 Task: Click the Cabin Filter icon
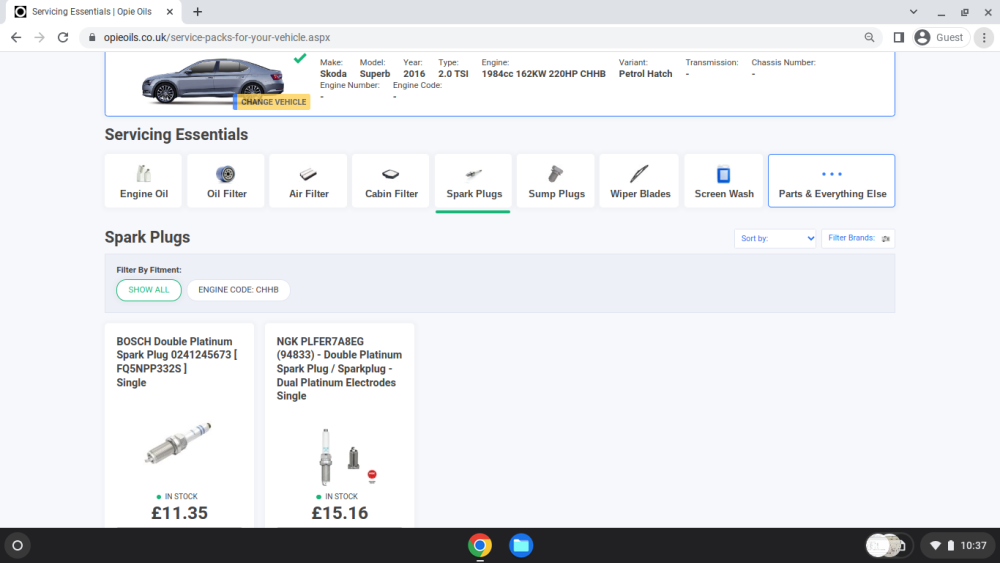390,174
